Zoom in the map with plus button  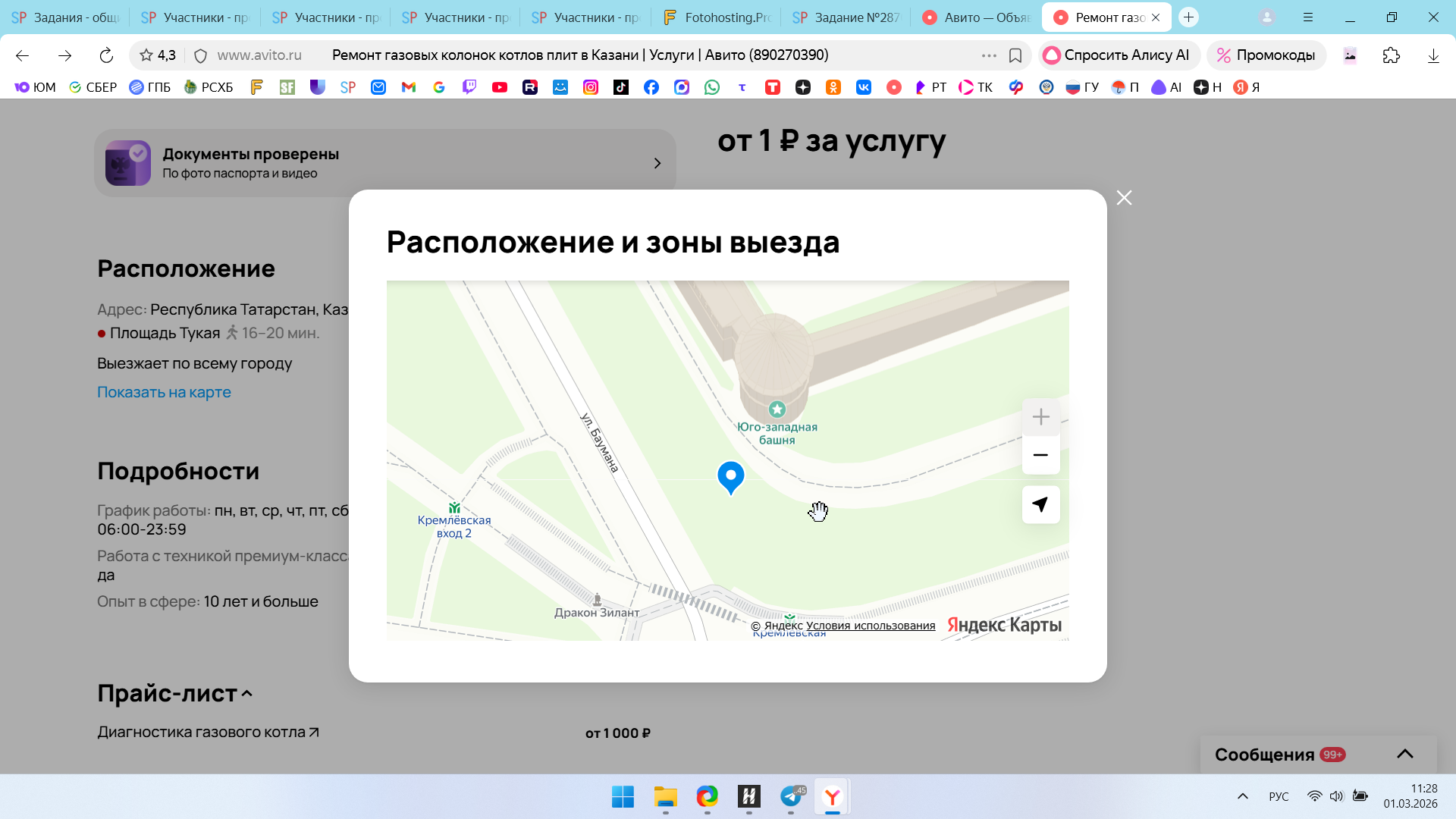point(1040,416)
